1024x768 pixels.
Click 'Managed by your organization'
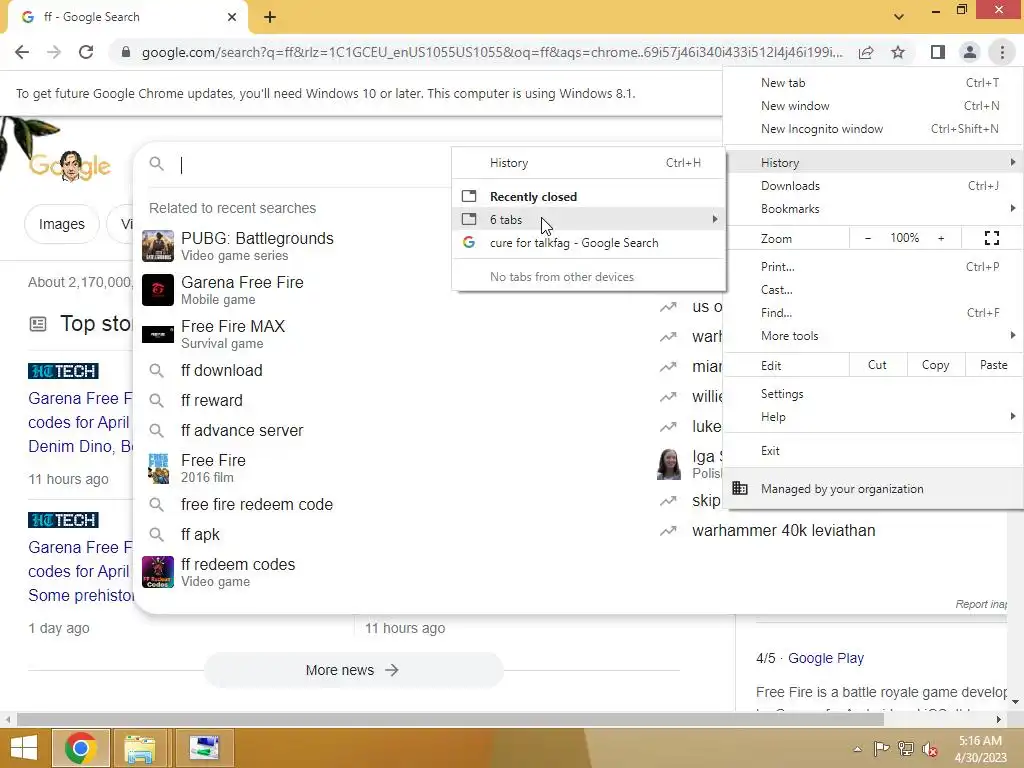pyautogui.click(x=873, y=488)
